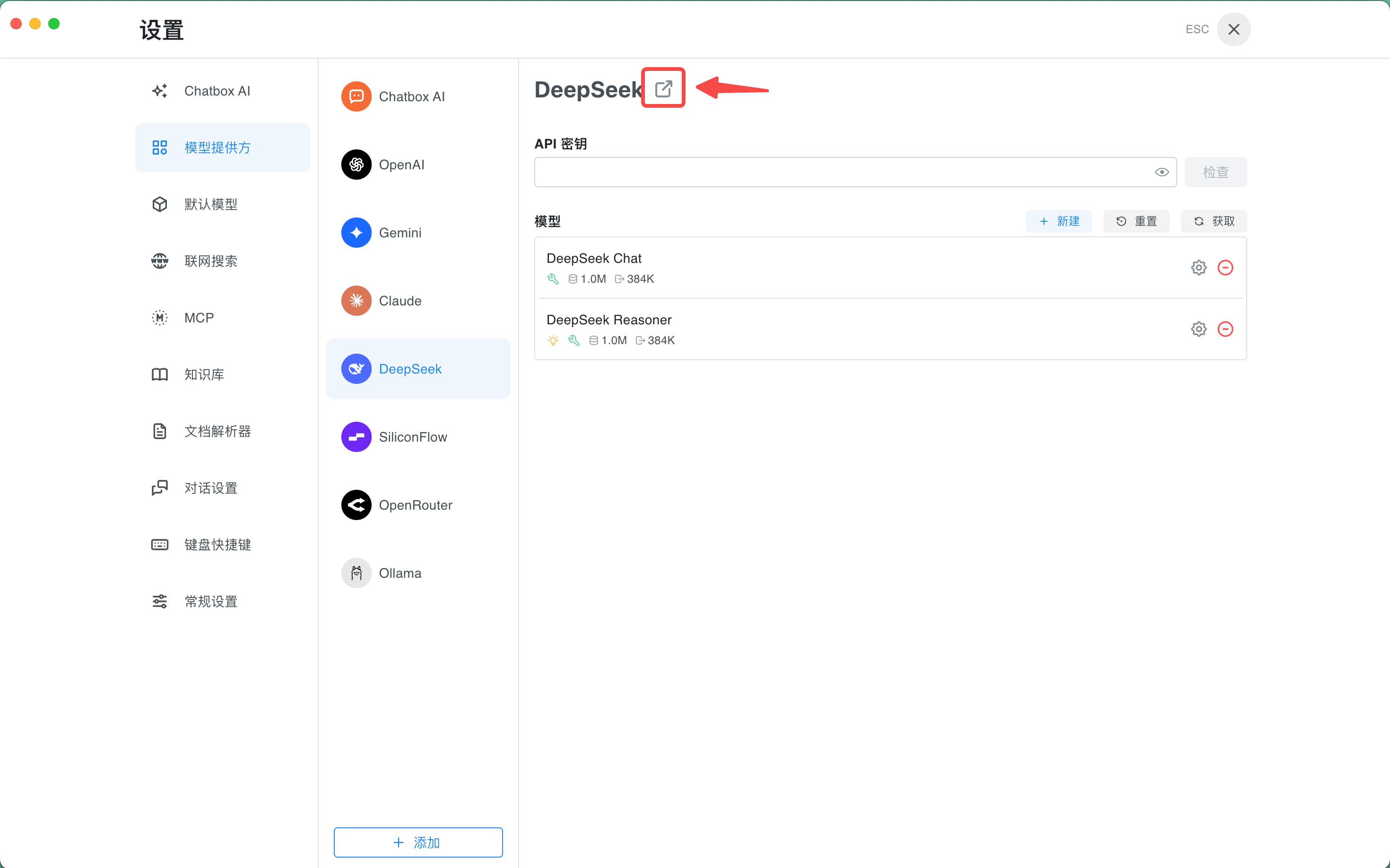Click the 知识库 book icon
This screenshot has height=868, width=1390.
(160, 374)
